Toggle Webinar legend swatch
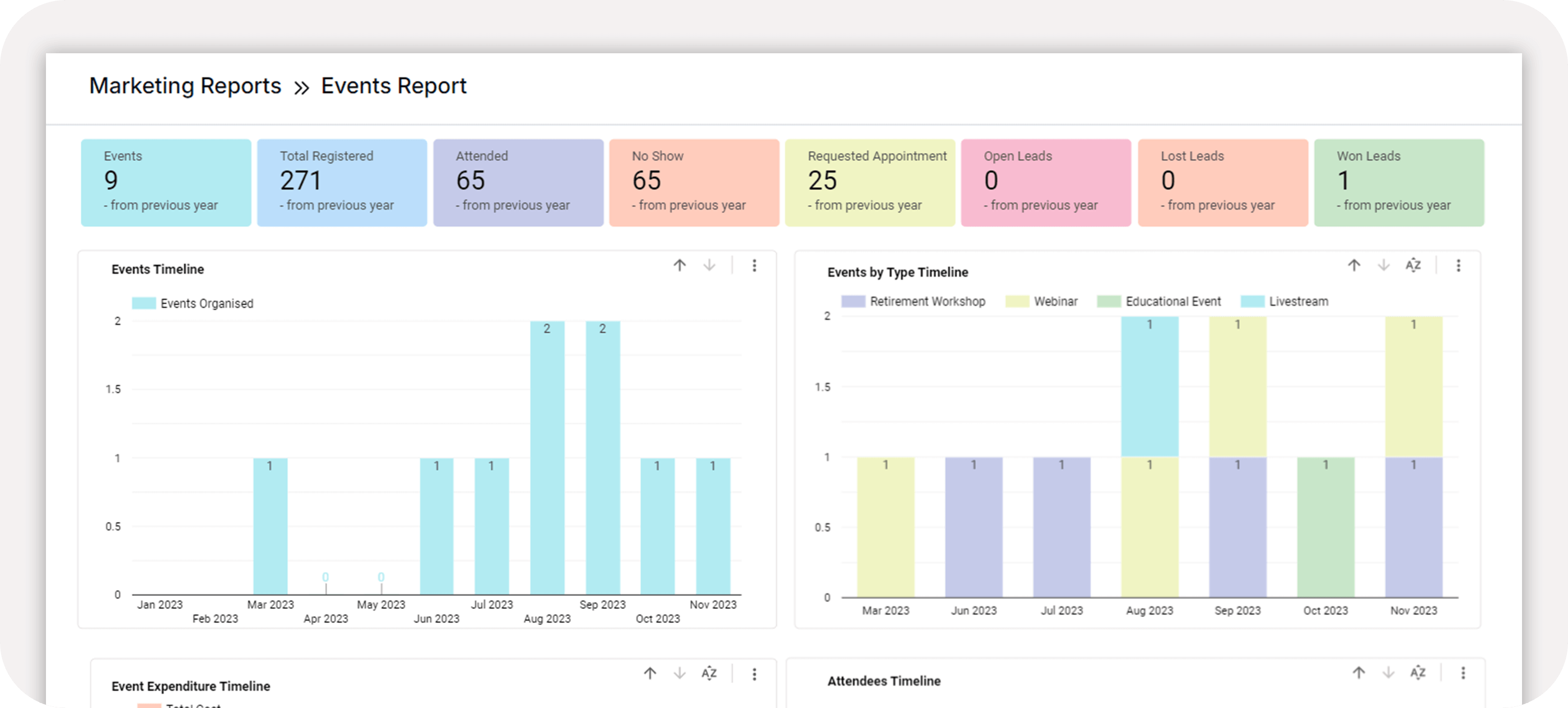Viewport: 1568px width, 708px height. 1018,301
